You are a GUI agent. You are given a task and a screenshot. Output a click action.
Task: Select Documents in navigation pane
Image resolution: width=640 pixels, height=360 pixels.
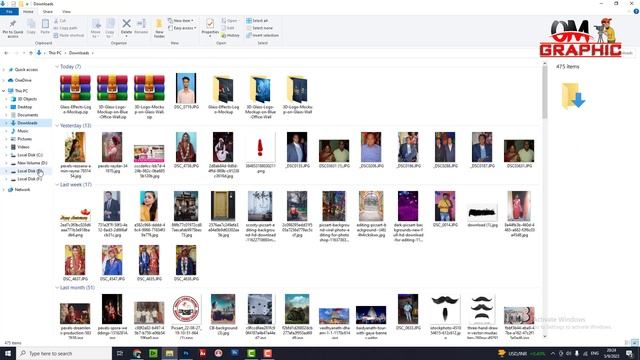coord(27,115)
